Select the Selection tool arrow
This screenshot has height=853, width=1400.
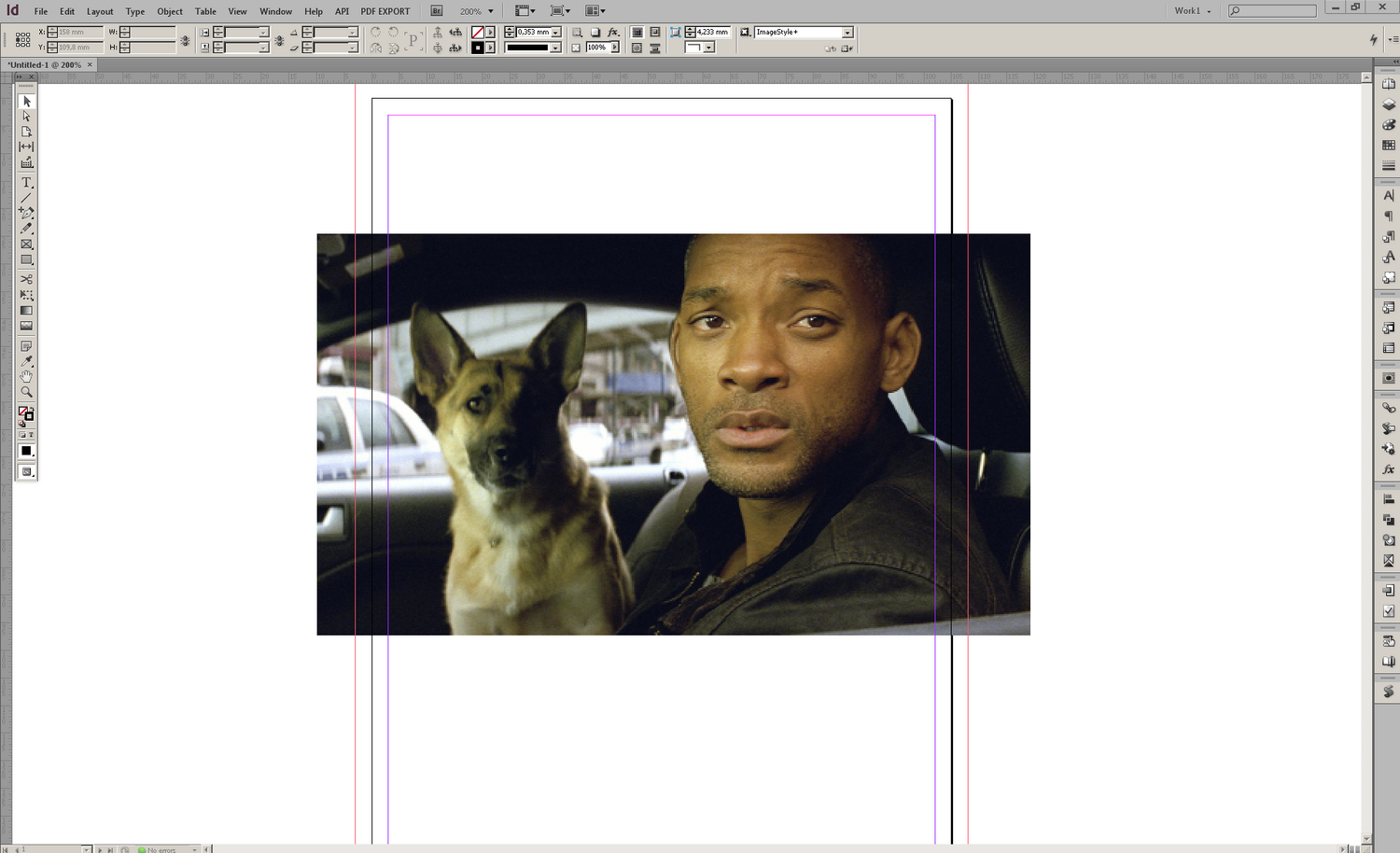coord(26,101)
